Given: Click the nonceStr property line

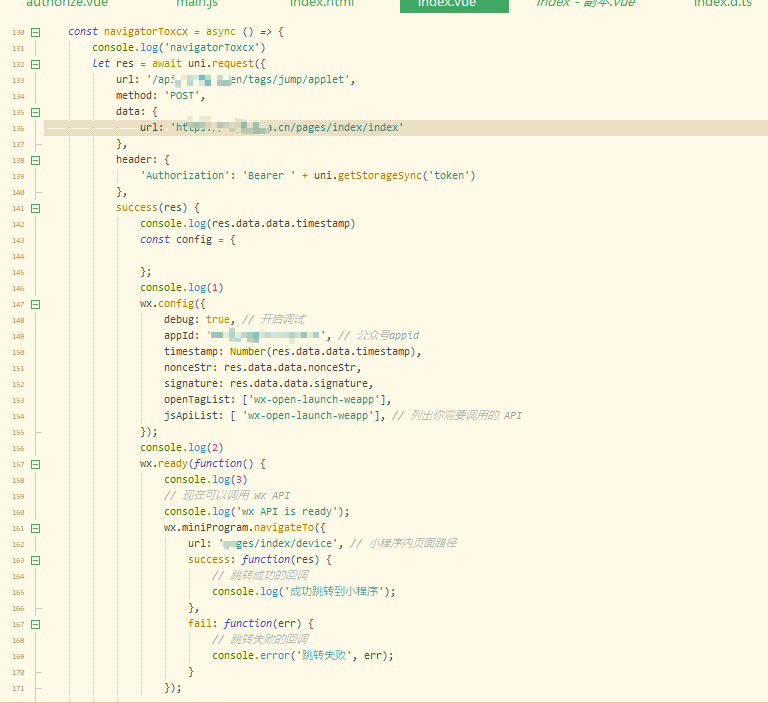Looking at the screenshot, I should [263, 367].
